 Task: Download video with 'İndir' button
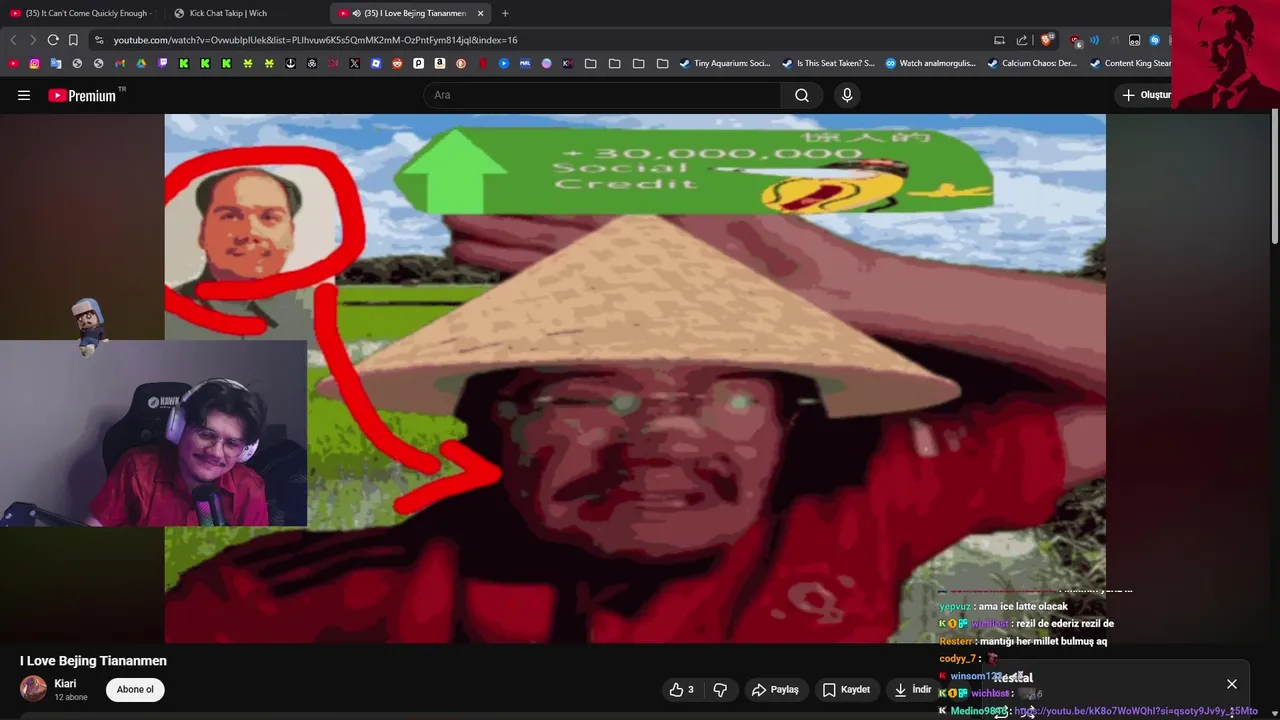click(x=912, y=689)
